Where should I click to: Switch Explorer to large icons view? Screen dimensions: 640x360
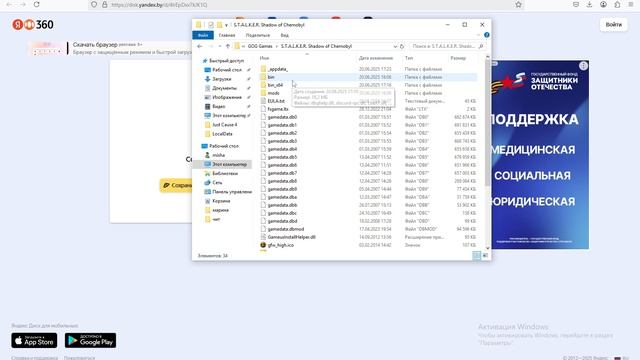point(485,256)
